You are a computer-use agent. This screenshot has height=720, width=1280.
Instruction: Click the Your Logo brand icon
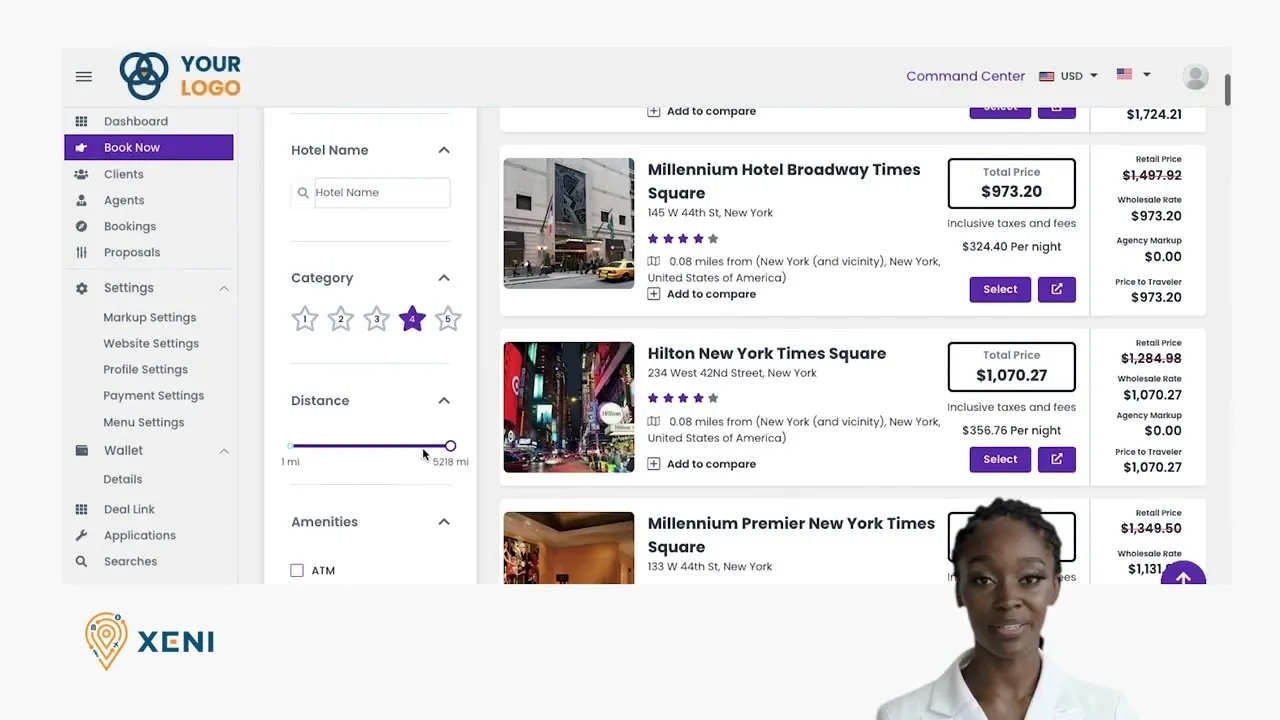[145, 76]
